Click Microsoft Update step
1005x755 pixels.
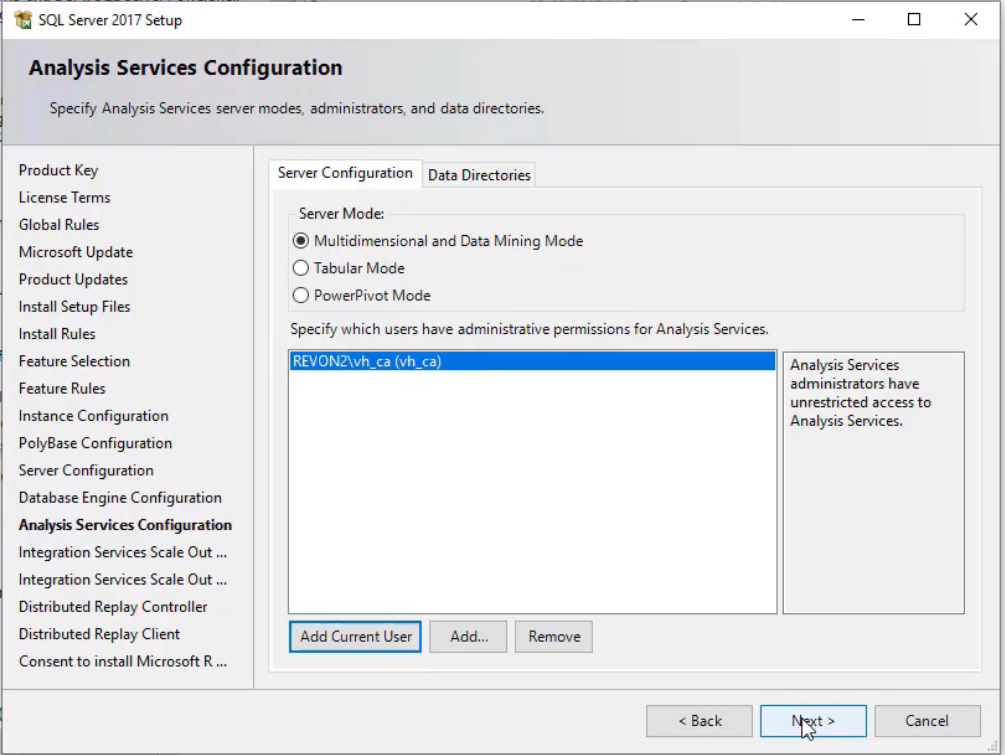point(76,252)
